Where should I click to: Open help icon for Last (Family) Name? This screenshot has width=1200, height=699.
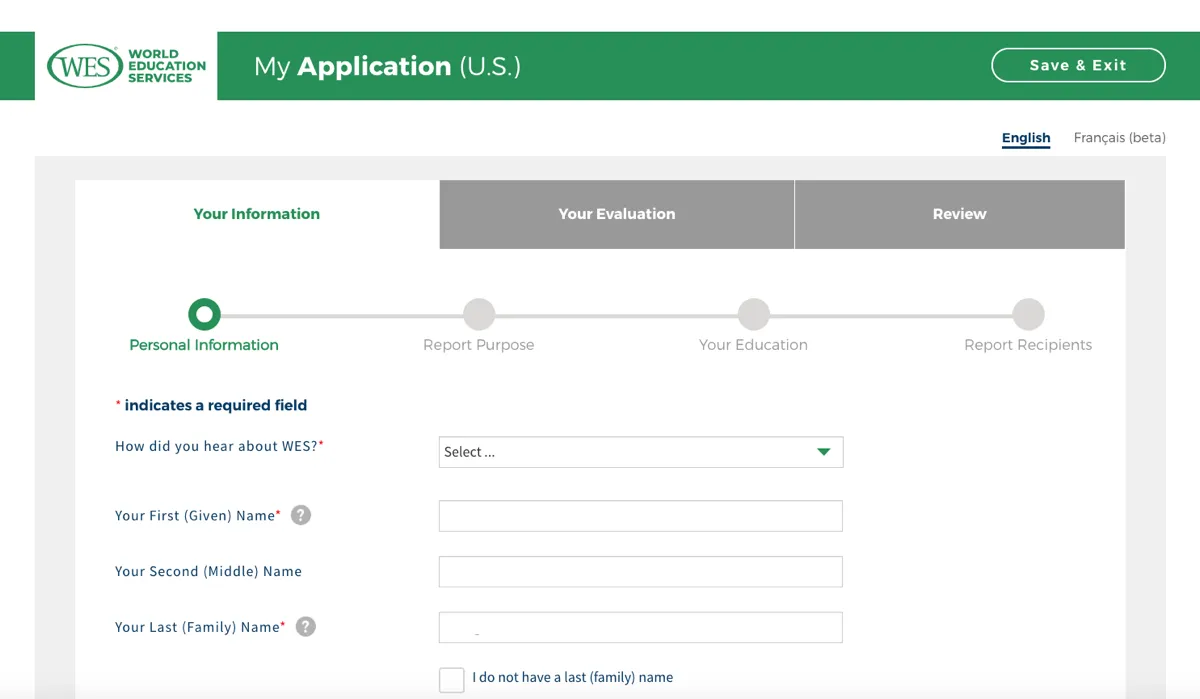point(306,627)
